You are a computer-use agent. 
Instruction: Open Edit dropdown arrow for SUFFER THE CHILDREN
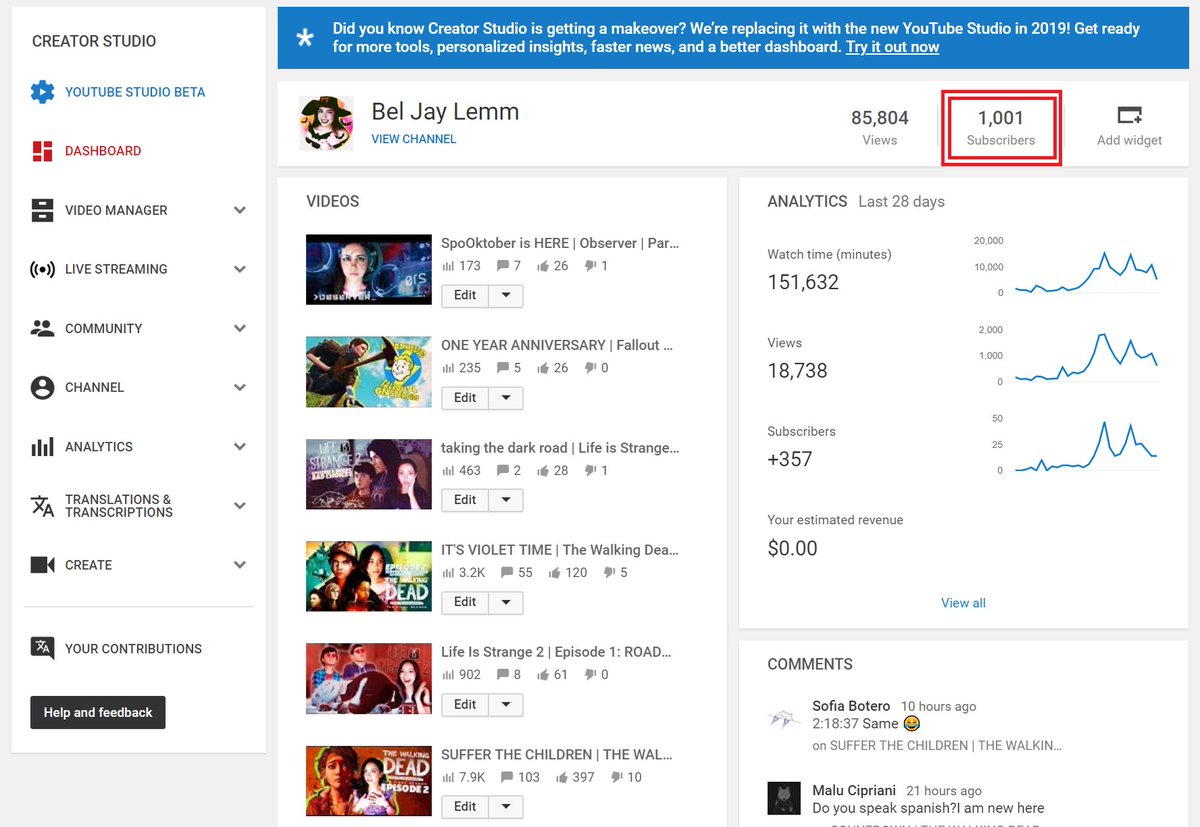click(506, 807)
